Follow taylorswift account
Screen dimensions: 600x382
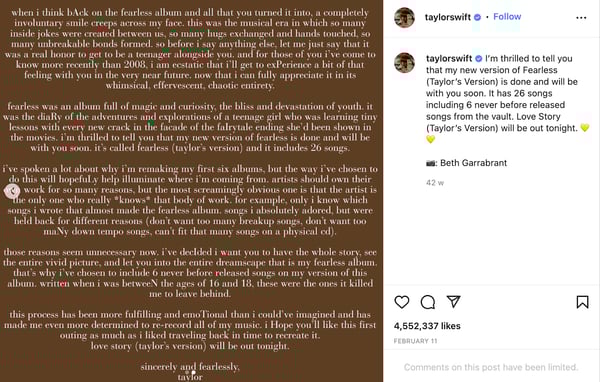pos(507,17)
